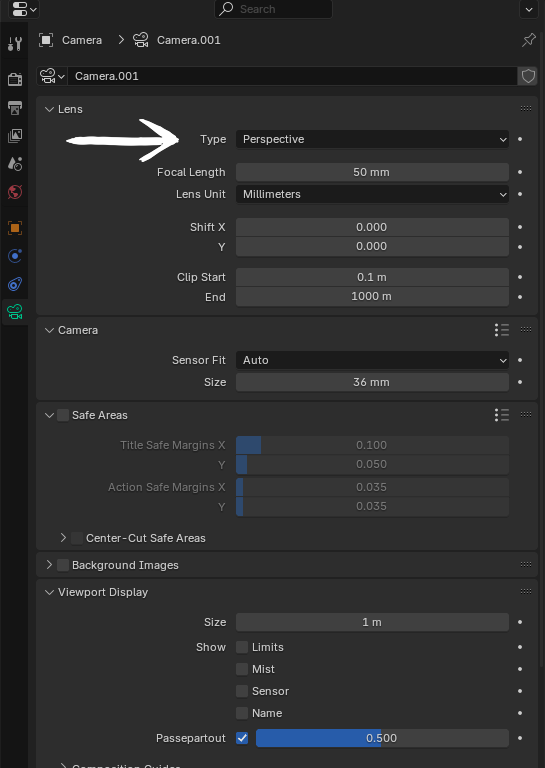
Task: Disable the Passepartout checkbox
Action: (242, 738)
